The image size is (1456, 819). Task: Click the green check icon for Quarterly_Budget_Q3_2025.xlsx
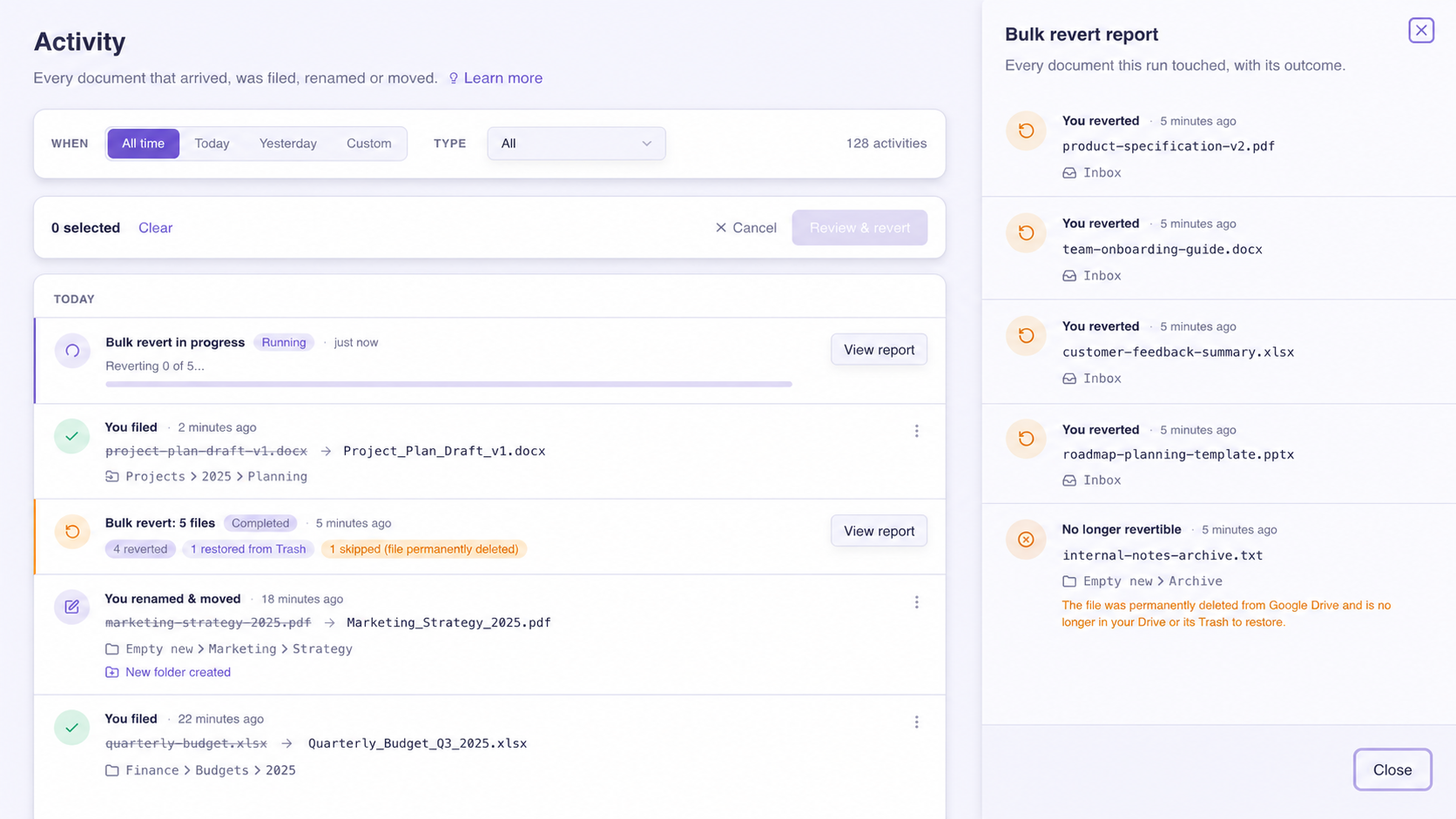(x=71, y=728)
